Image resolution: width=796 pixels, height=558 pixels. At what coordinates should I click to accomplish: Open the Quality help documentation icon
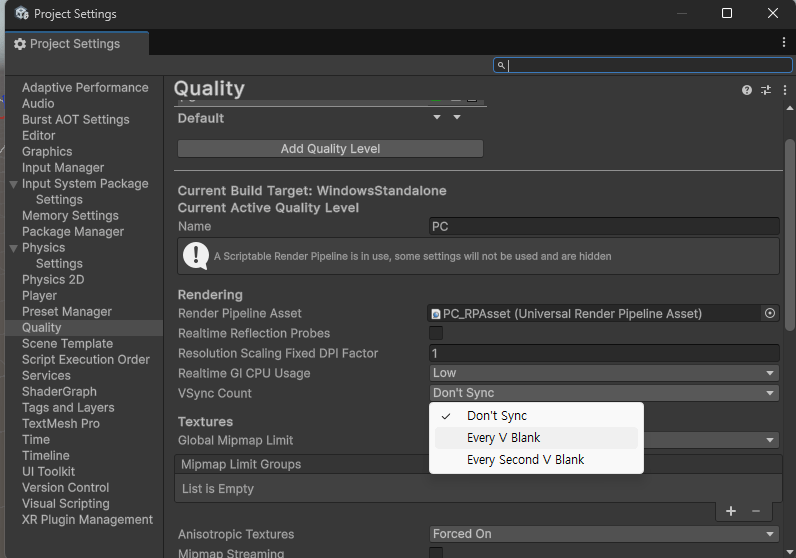tap(747, 90)
